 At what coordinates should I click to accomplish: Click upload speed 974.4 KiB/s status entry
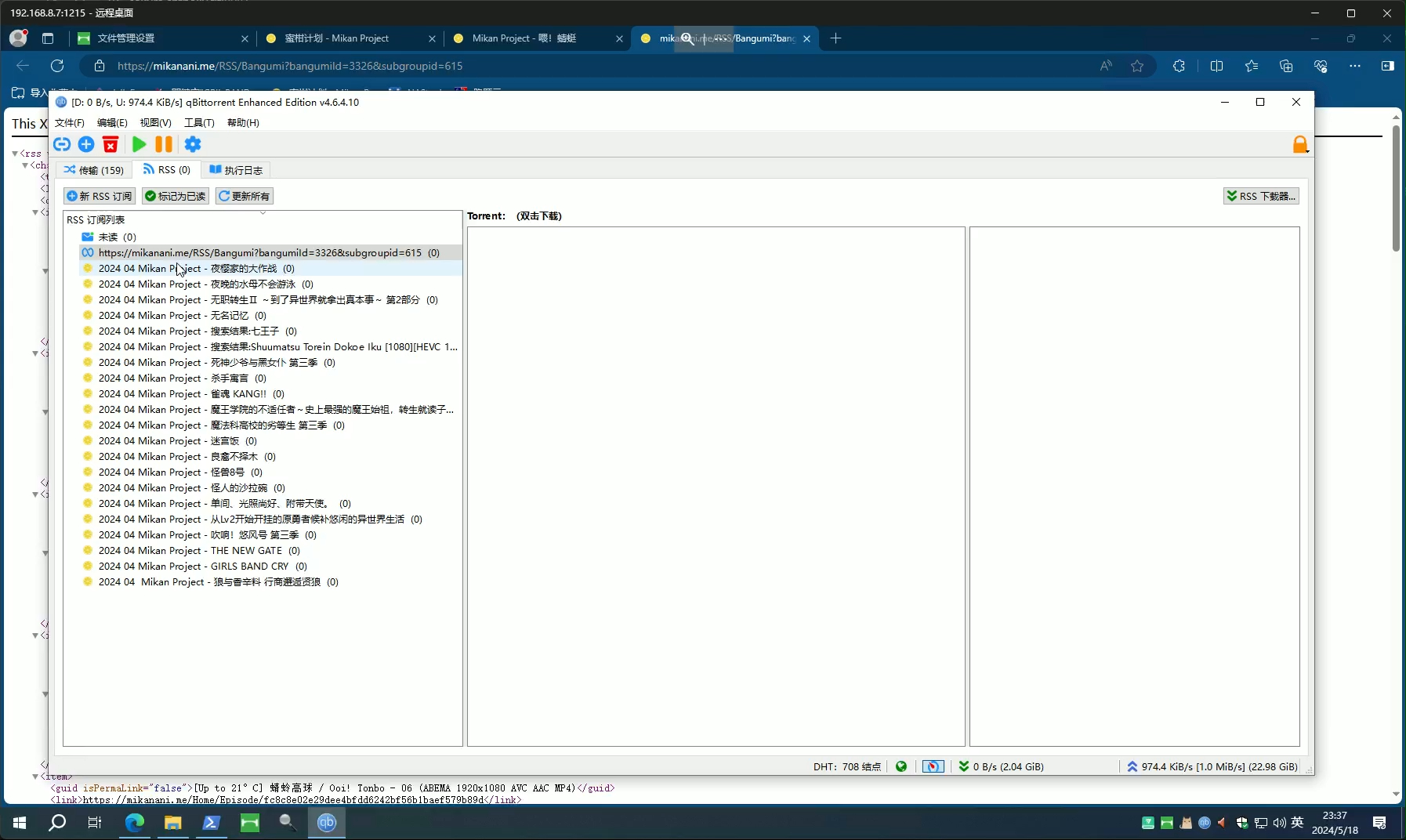1212,766
